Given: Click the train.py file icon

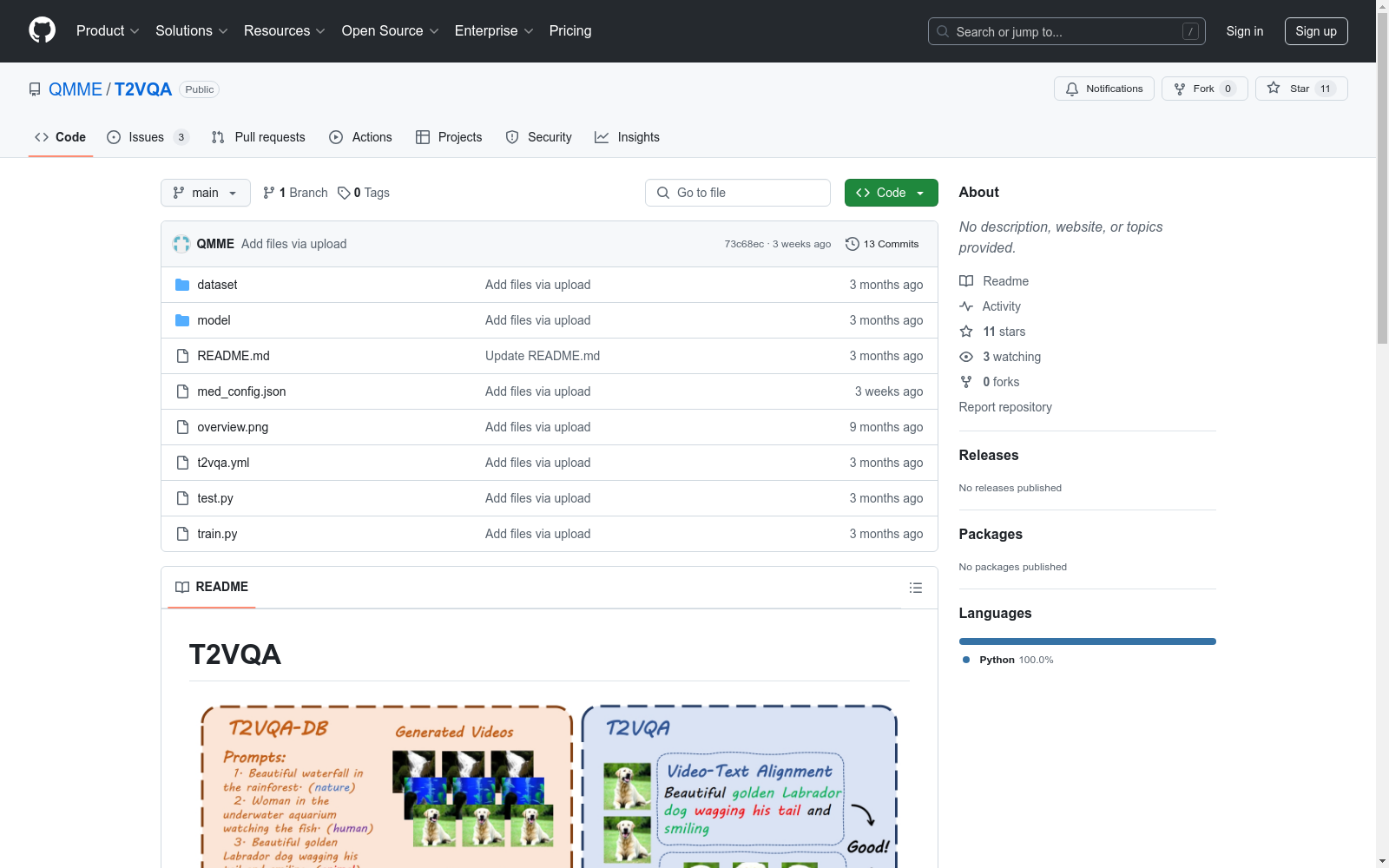Looking at the screenshot, I should point(182,534).
